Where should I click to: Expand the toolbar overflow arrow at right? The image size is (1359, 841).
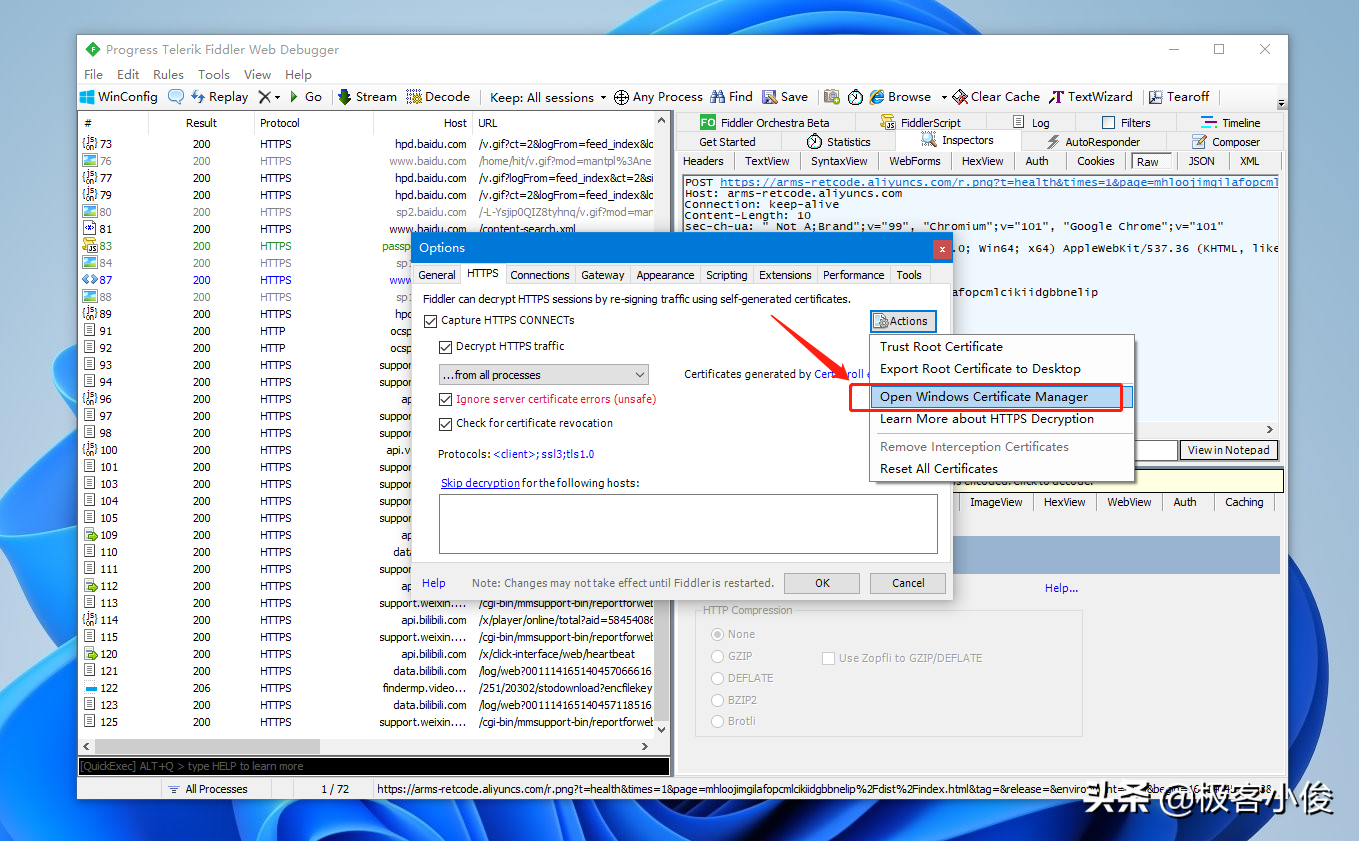(1282, 103)
